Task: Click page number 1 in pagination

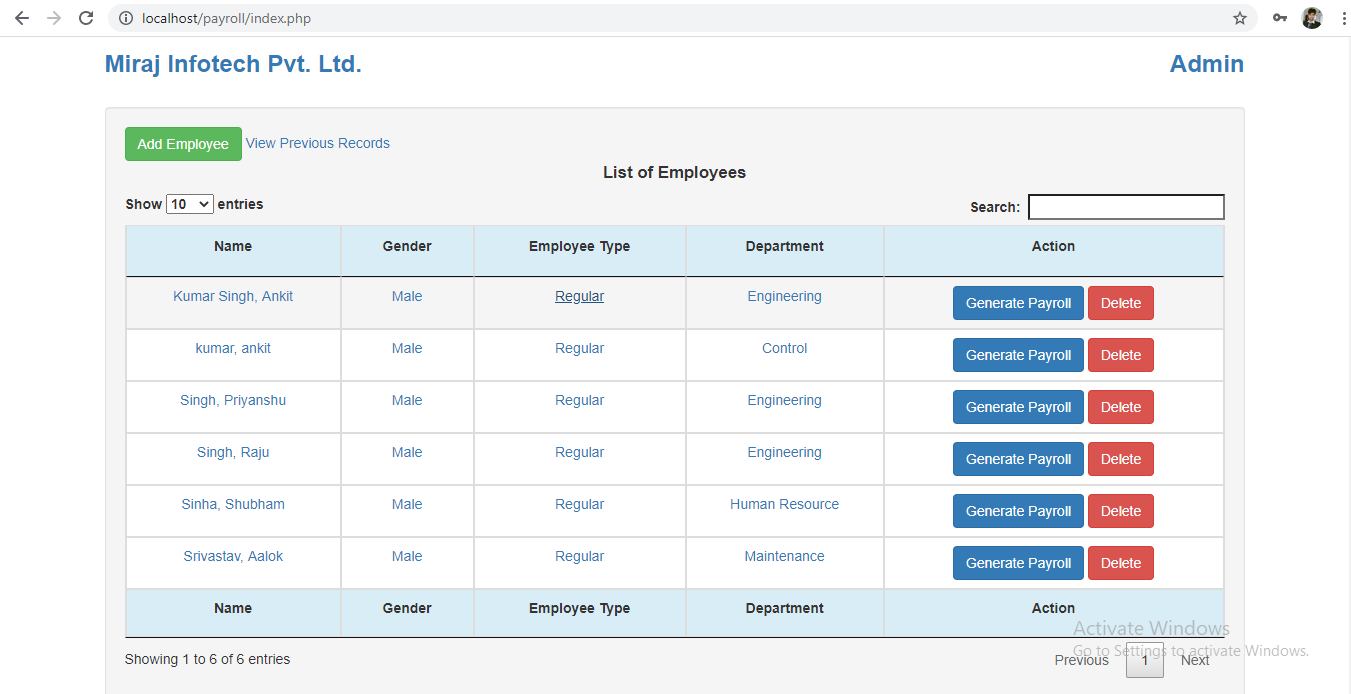Action: point(1144,660)
